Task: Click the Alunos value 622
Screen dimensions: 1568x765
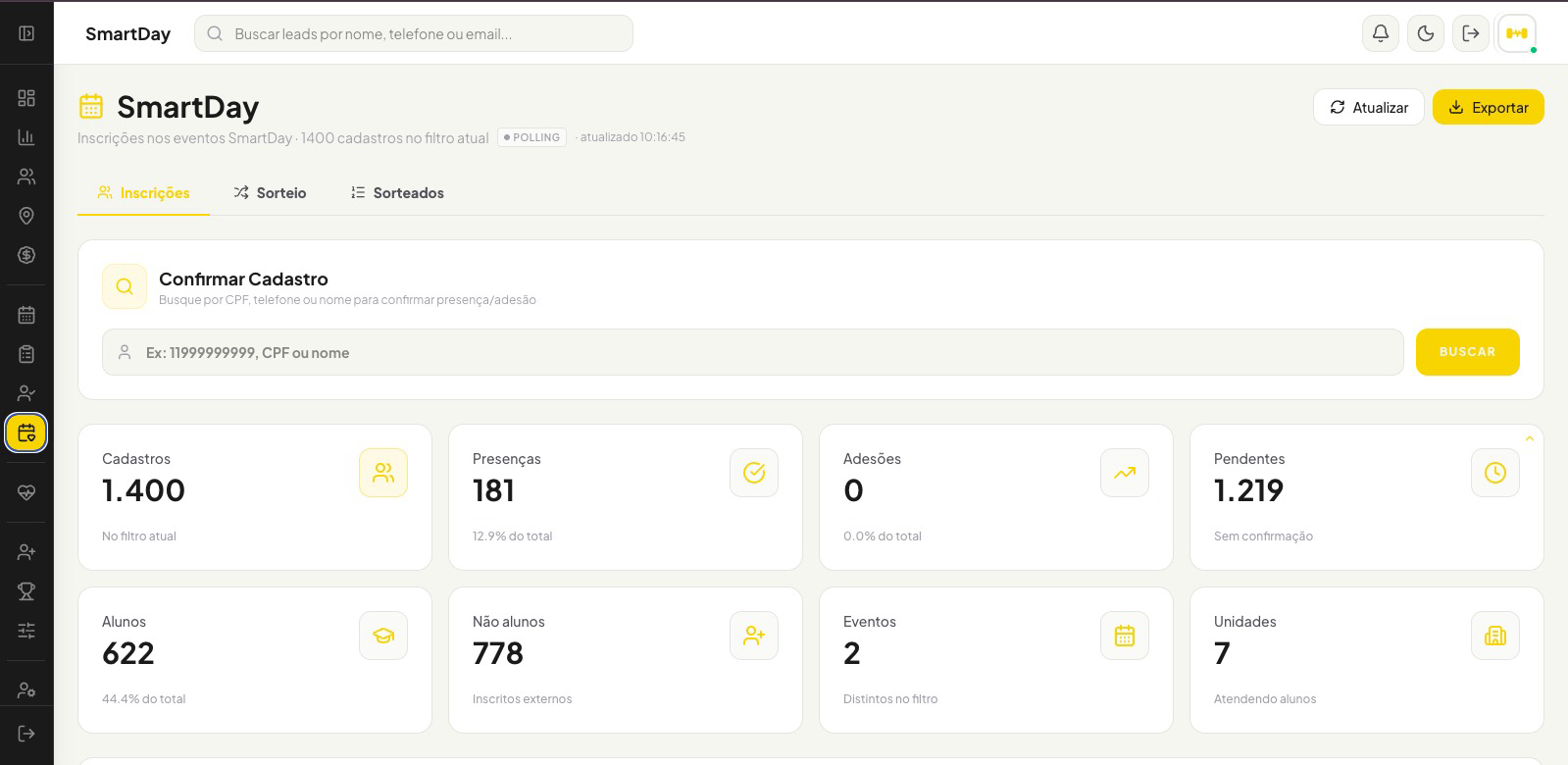Action: (x=128, y=653)
